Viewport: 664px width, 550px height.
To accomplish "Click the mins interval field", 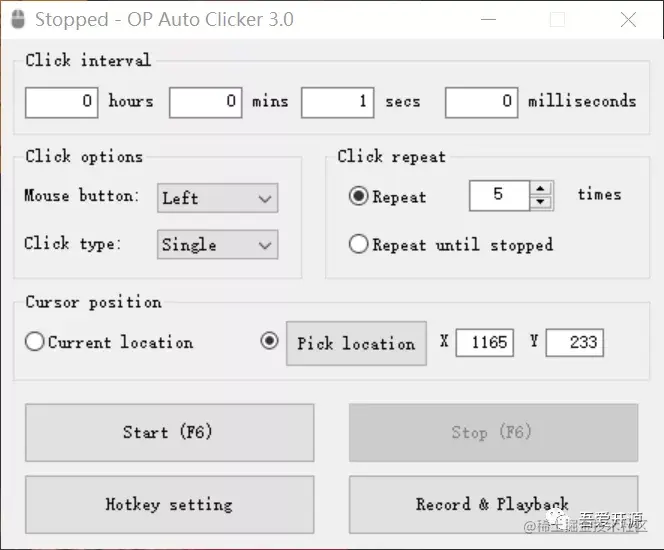I will 206,102.
